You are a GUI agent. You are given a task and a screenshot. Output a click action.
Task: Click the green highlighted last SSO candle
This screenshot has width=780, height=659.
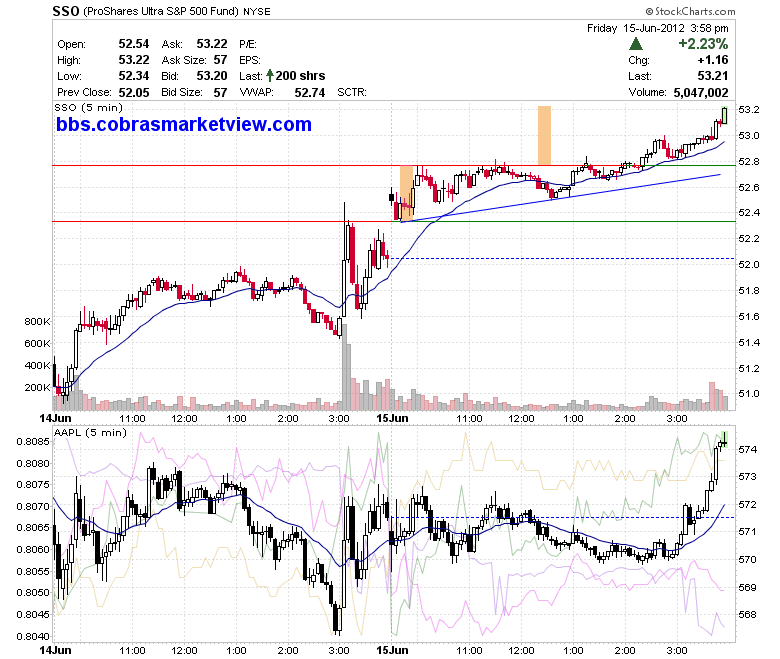[724, 115]
